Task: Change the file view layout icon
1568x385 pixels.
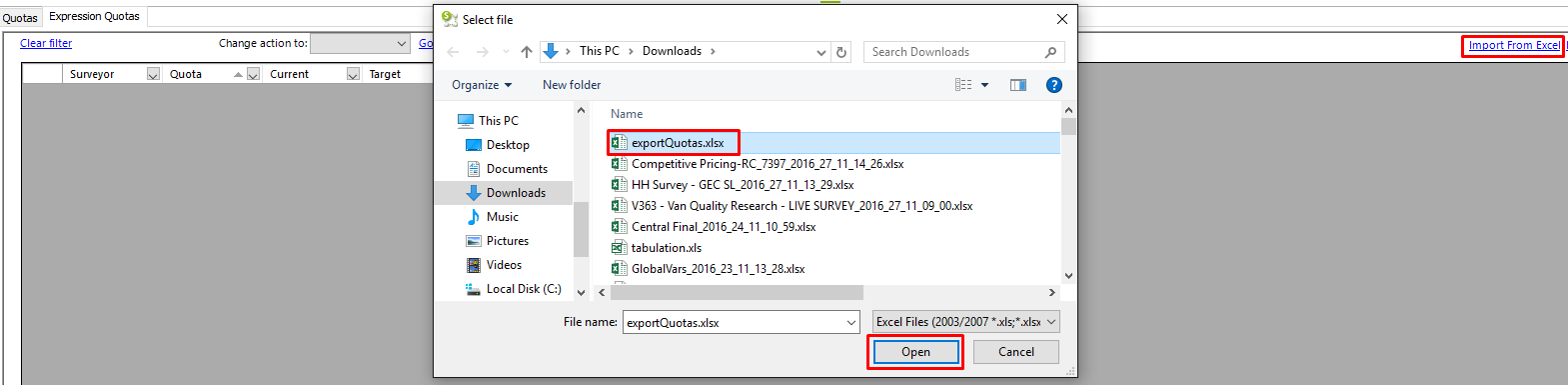Action: 963,85
